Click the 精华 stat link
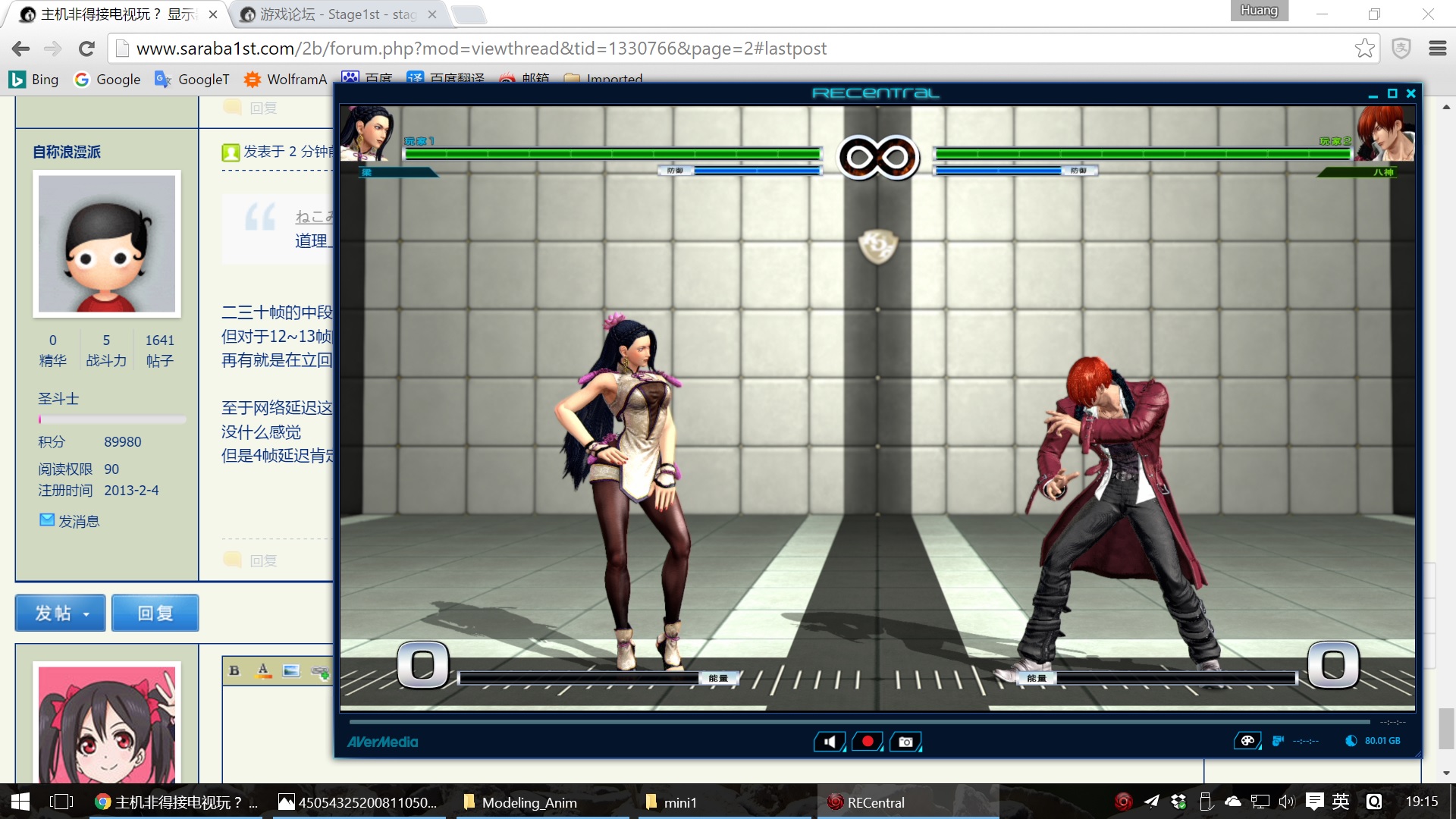Screen dimensions: 1456x819 pyautogui.click(x=53, y=361)
